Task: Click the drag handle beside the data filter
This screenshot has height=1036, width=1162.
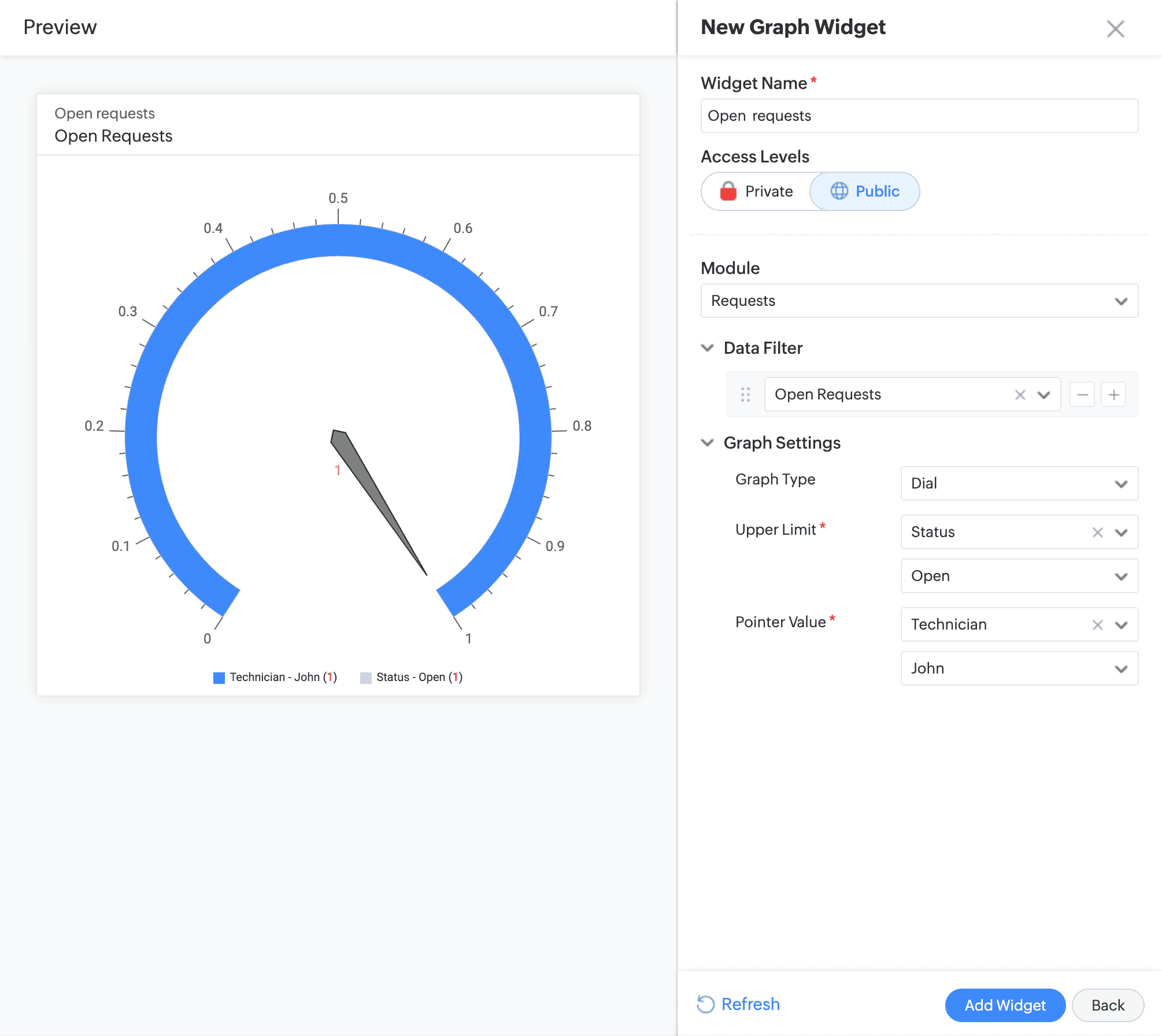Action: (745, 394)
